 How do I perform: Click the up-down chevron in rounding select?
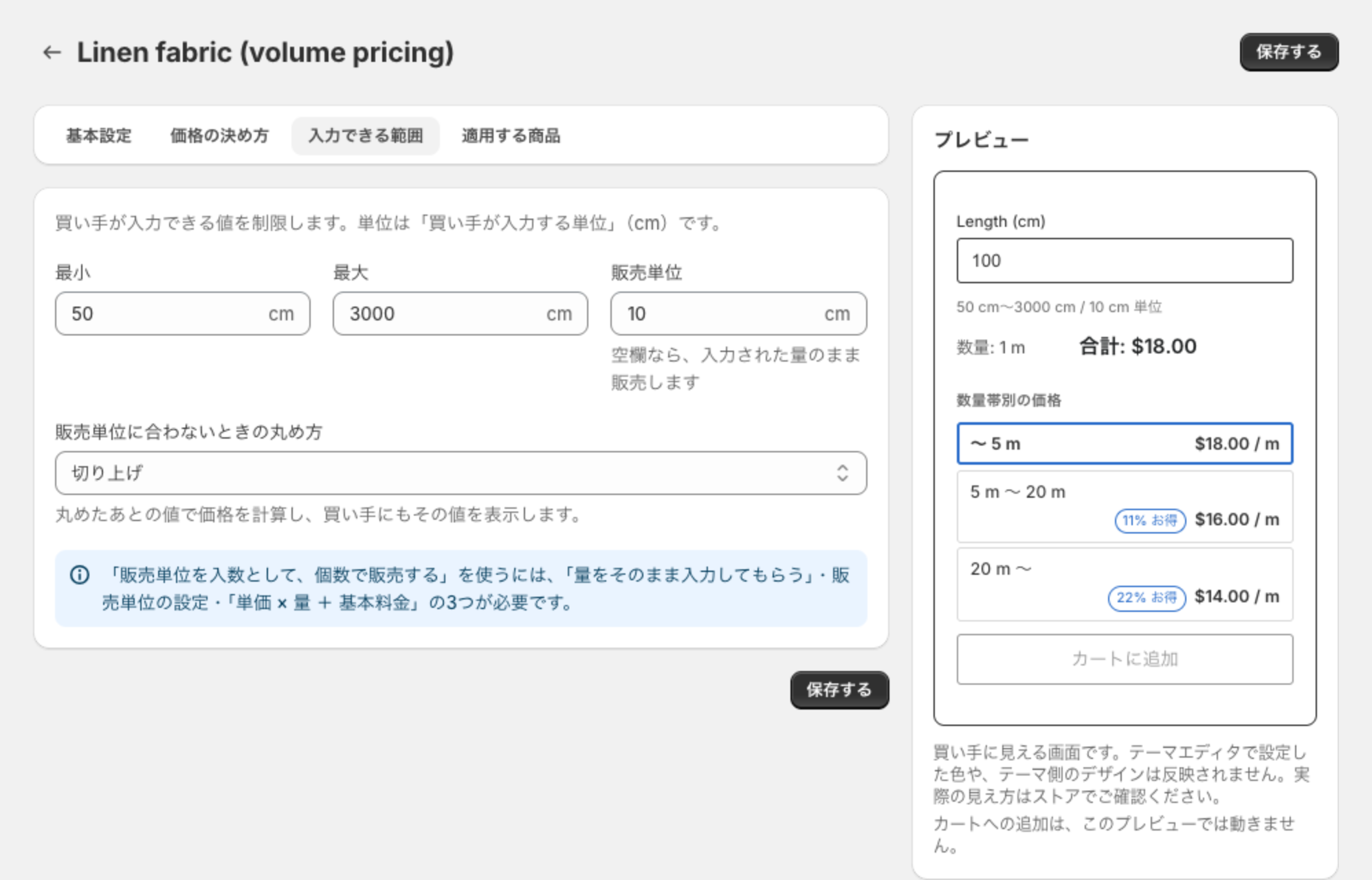point(842,473)
